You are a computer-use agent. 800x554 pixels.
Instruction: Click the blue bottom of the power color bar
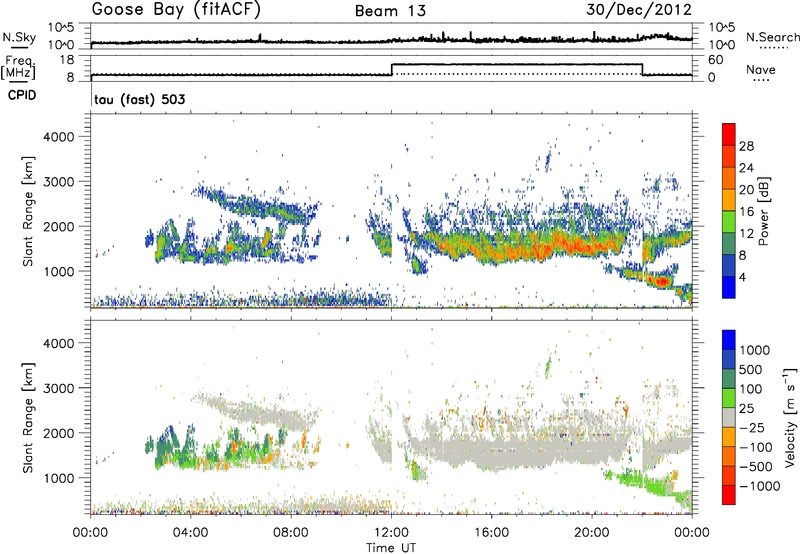729,287
